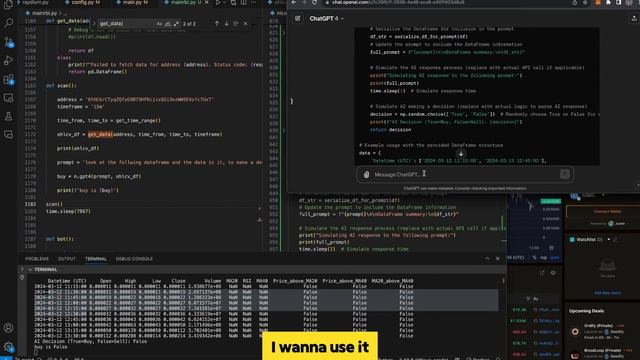Click 'buy is False' terminal output
Viewport: 640px width, 360px height.
point(51,347)
